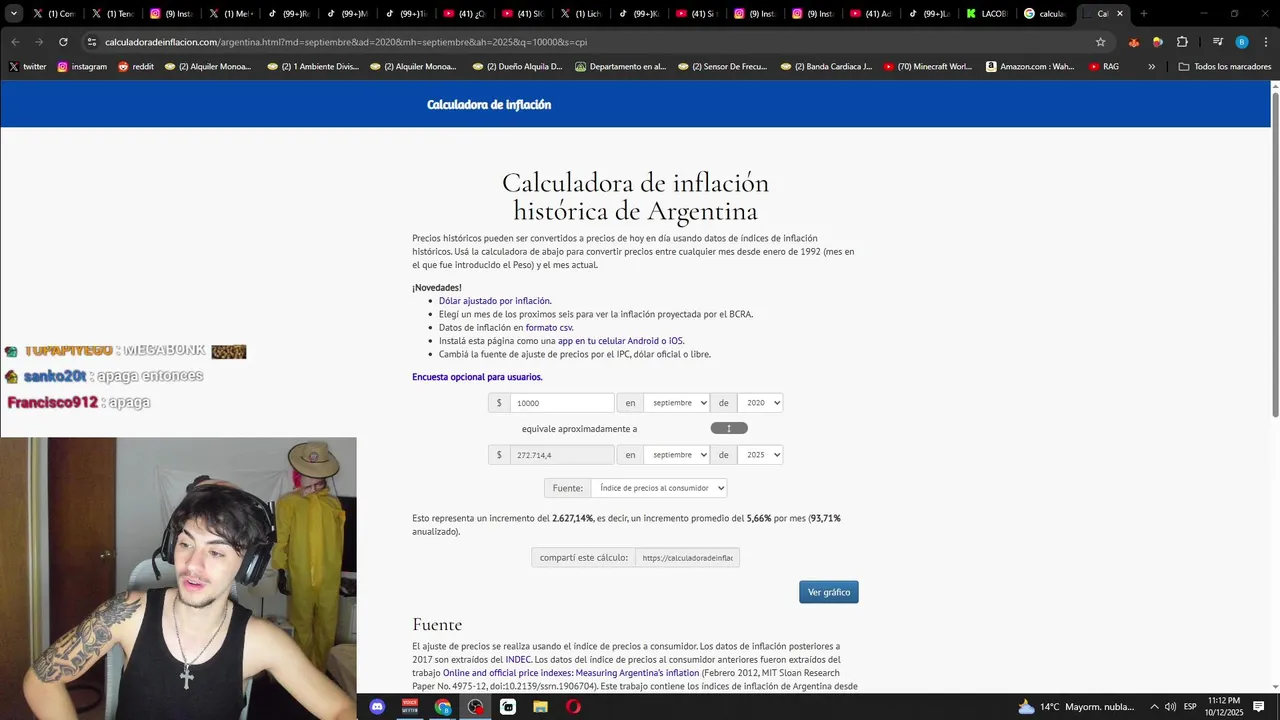Open the reddit bookmark

coord(136,67)
